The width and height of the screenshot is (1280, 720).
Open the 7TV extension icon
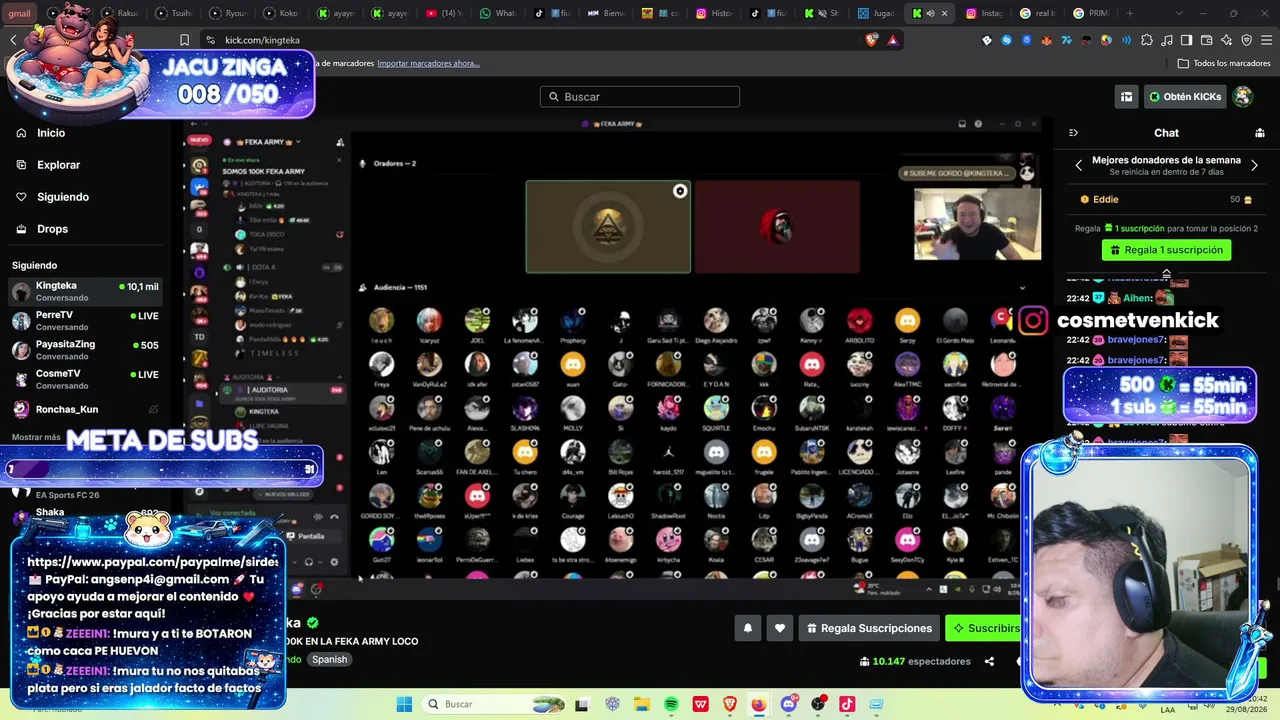tap(1066, 40)
